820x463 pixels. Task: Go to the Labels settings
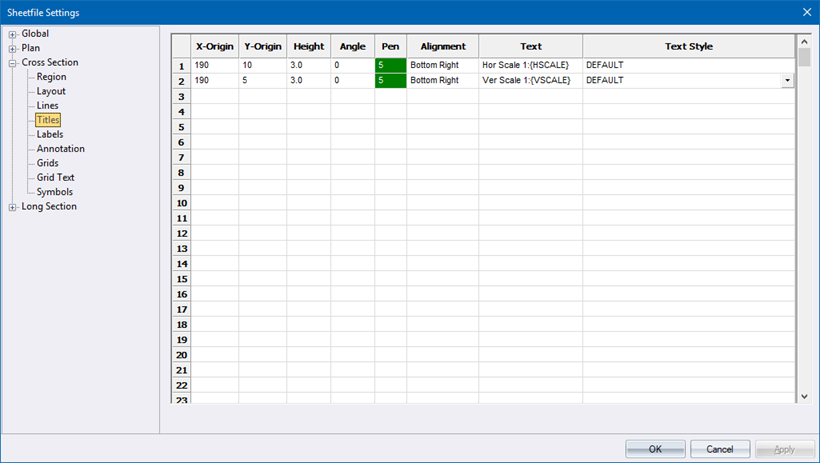coord(50,134)
